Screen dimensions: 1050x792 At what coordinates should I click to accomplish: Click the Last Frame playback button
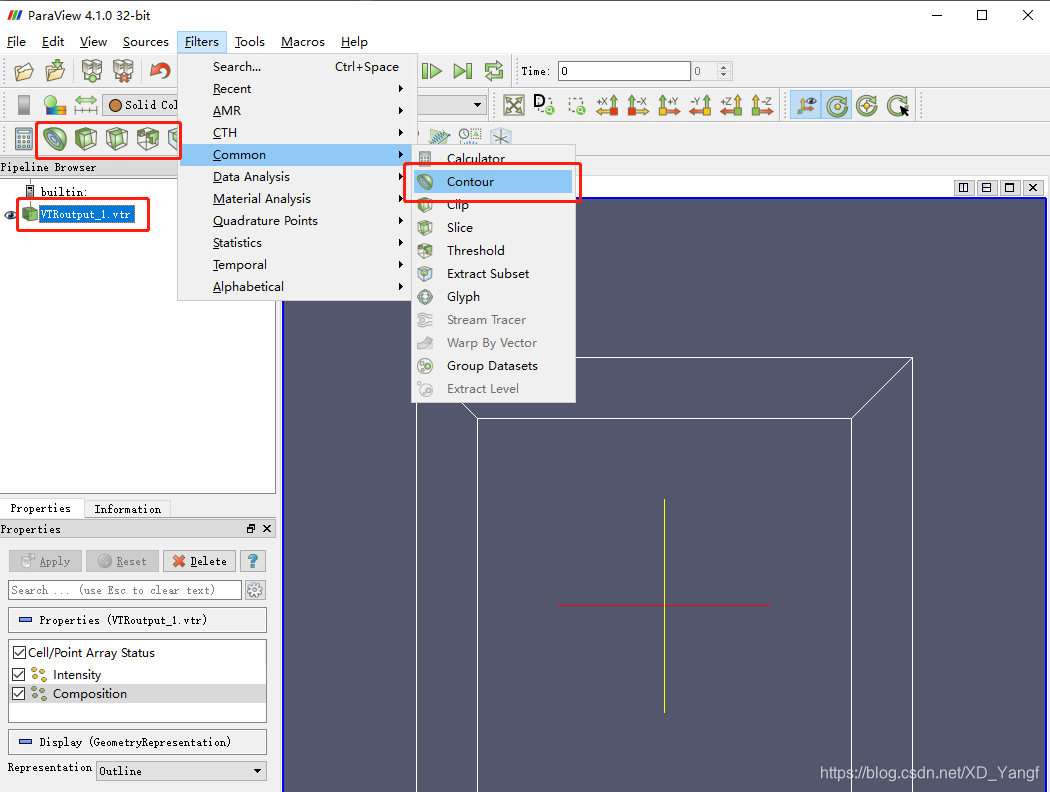(x=463, y=70)
